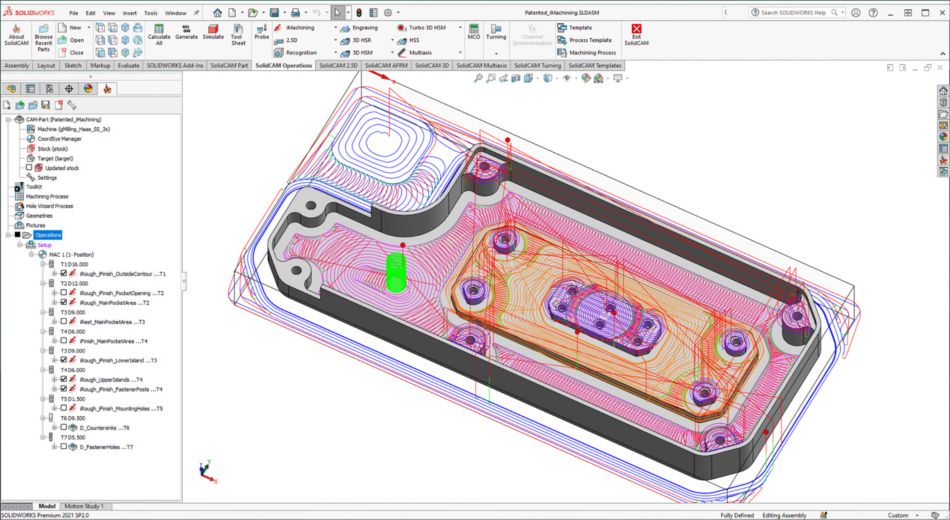Uncheck iRough_iFinish_LowerIsland operation
Screen dimensions: 950x520
click(64, 360)
